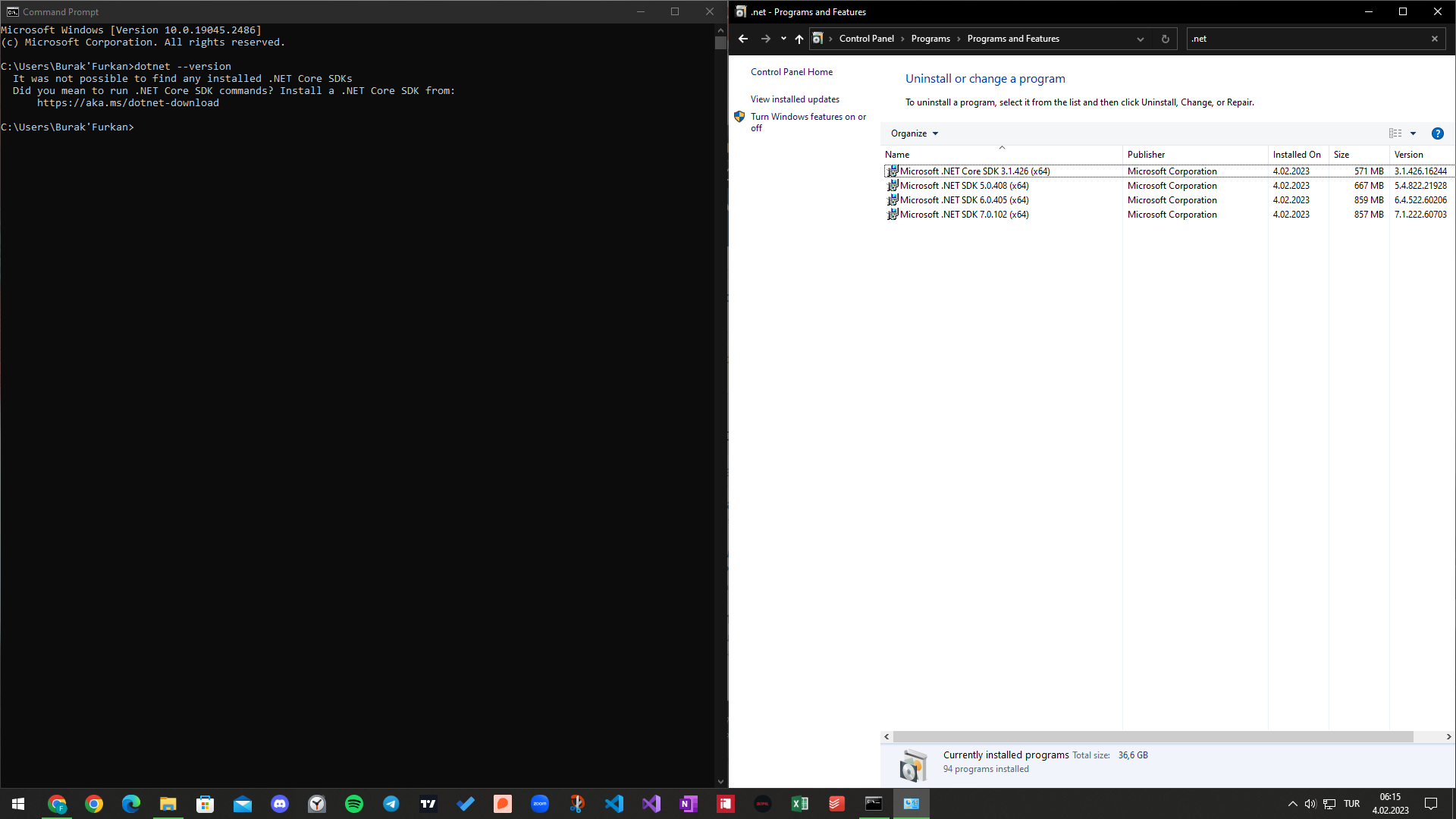This screenshot has height=819, width=1456.
Task: Click the Refresh address bar icon
Action: pyautogui.click(x=1165, y=39)
